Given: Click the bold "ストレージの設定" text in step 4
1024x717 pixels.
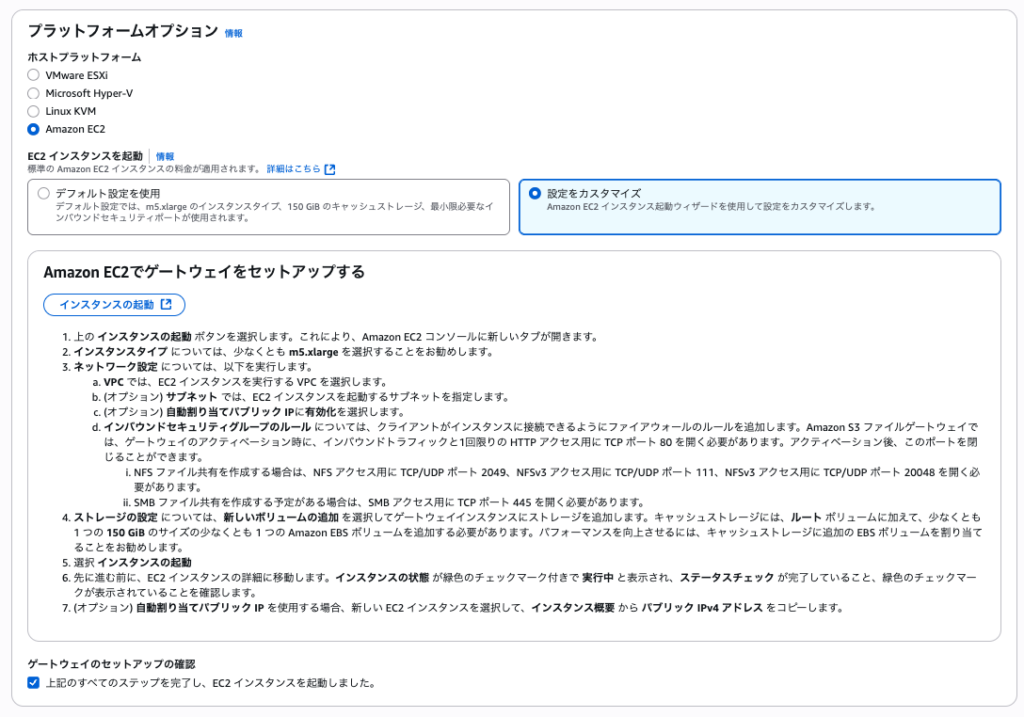Looking at the screenshot, I should tap(116, 518).
